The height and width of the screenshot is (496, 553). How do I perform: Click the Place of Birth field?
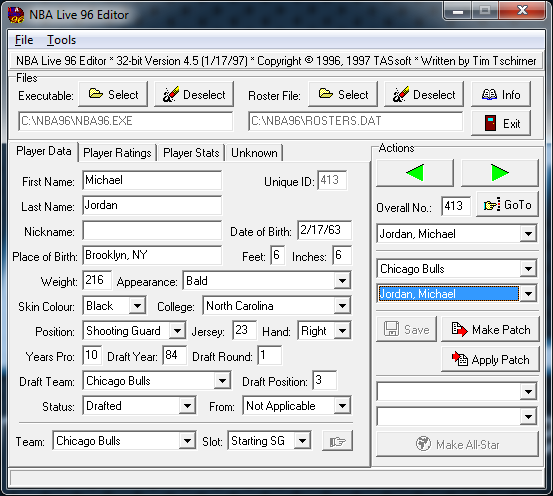click(152, 255)
